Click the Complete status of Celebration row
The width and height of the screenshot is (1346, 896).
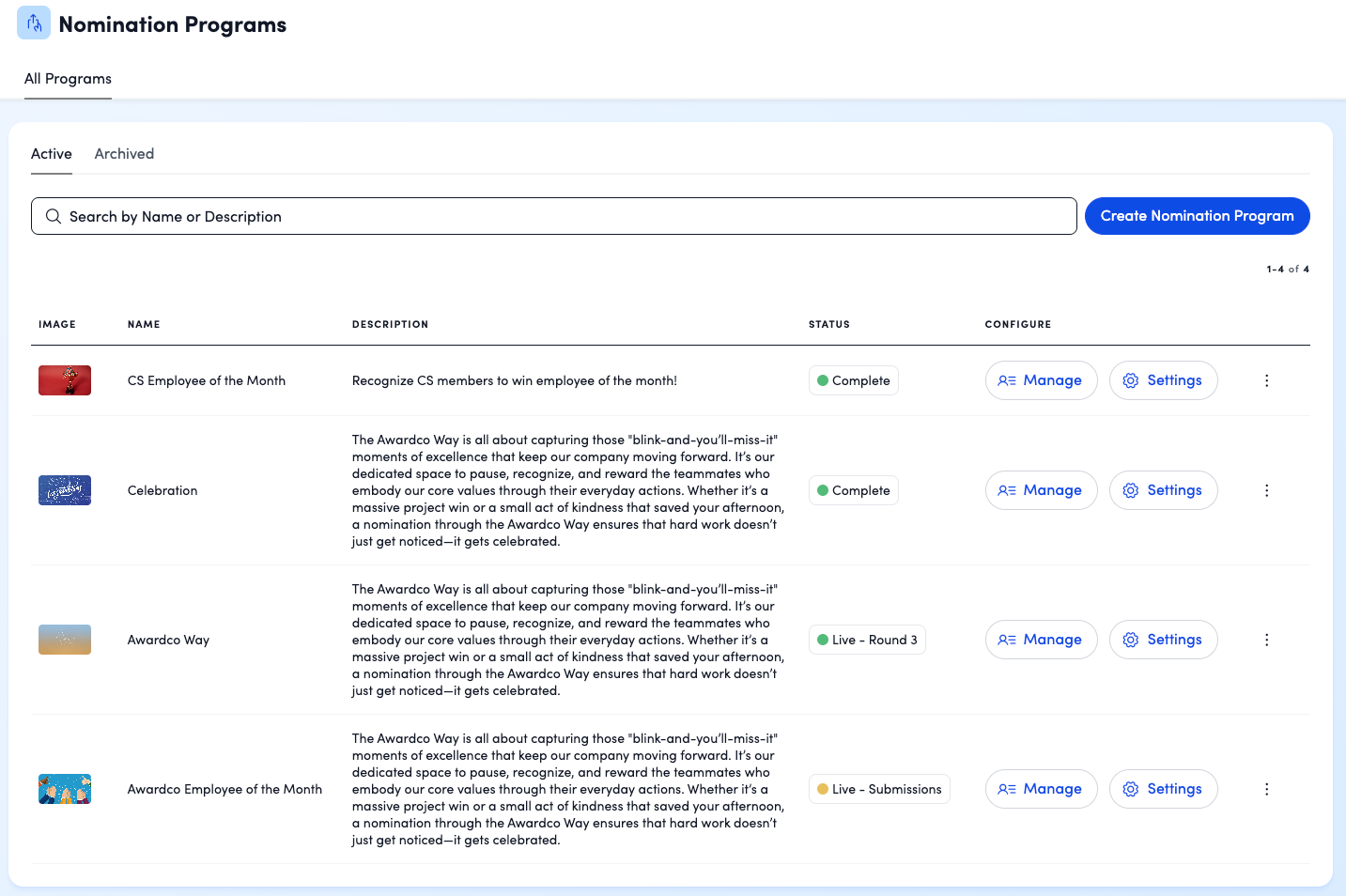[853, 490]
